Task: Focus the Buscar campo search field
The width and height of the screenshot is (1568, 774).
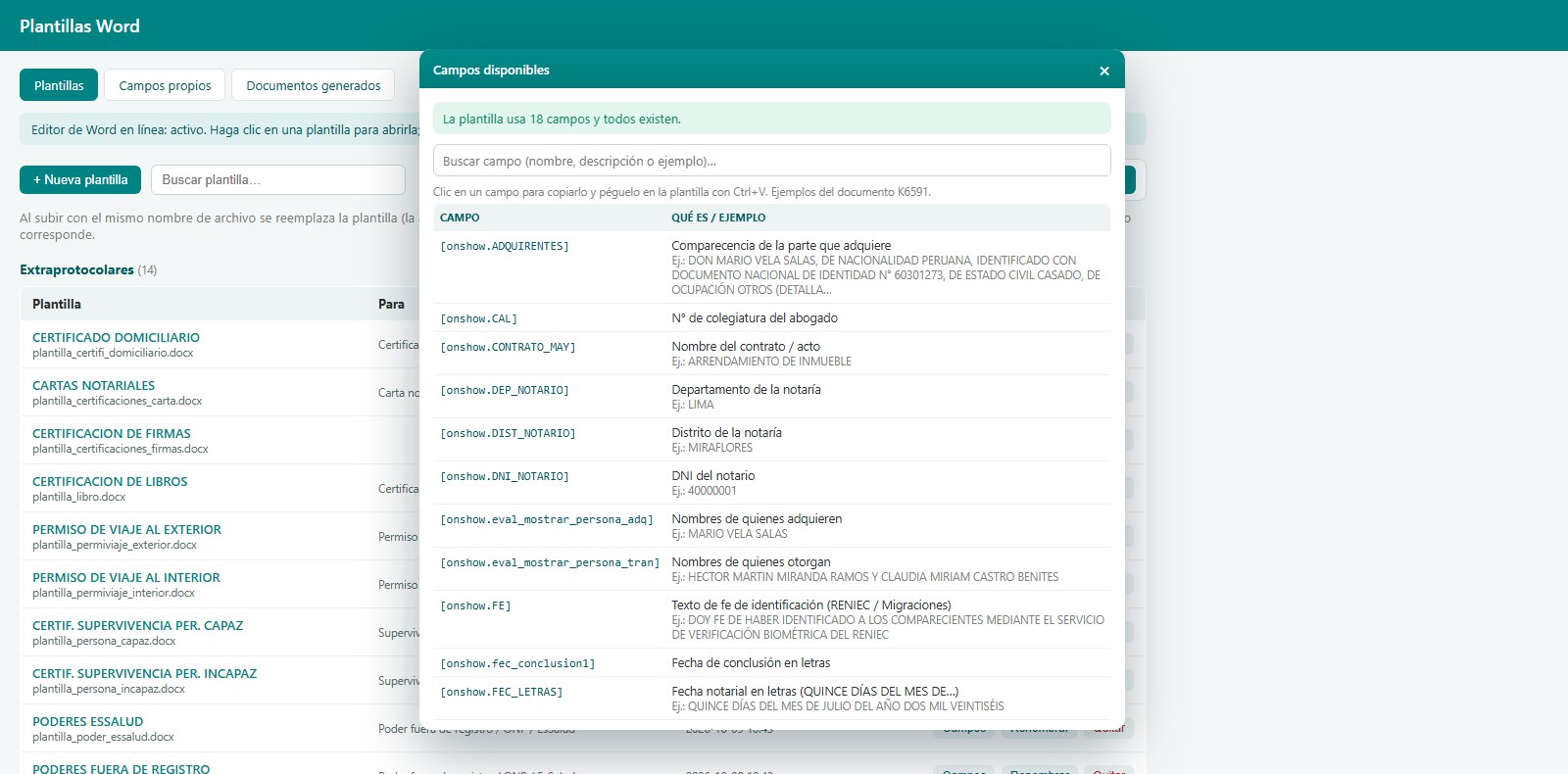Action: [x=772, y=161]
